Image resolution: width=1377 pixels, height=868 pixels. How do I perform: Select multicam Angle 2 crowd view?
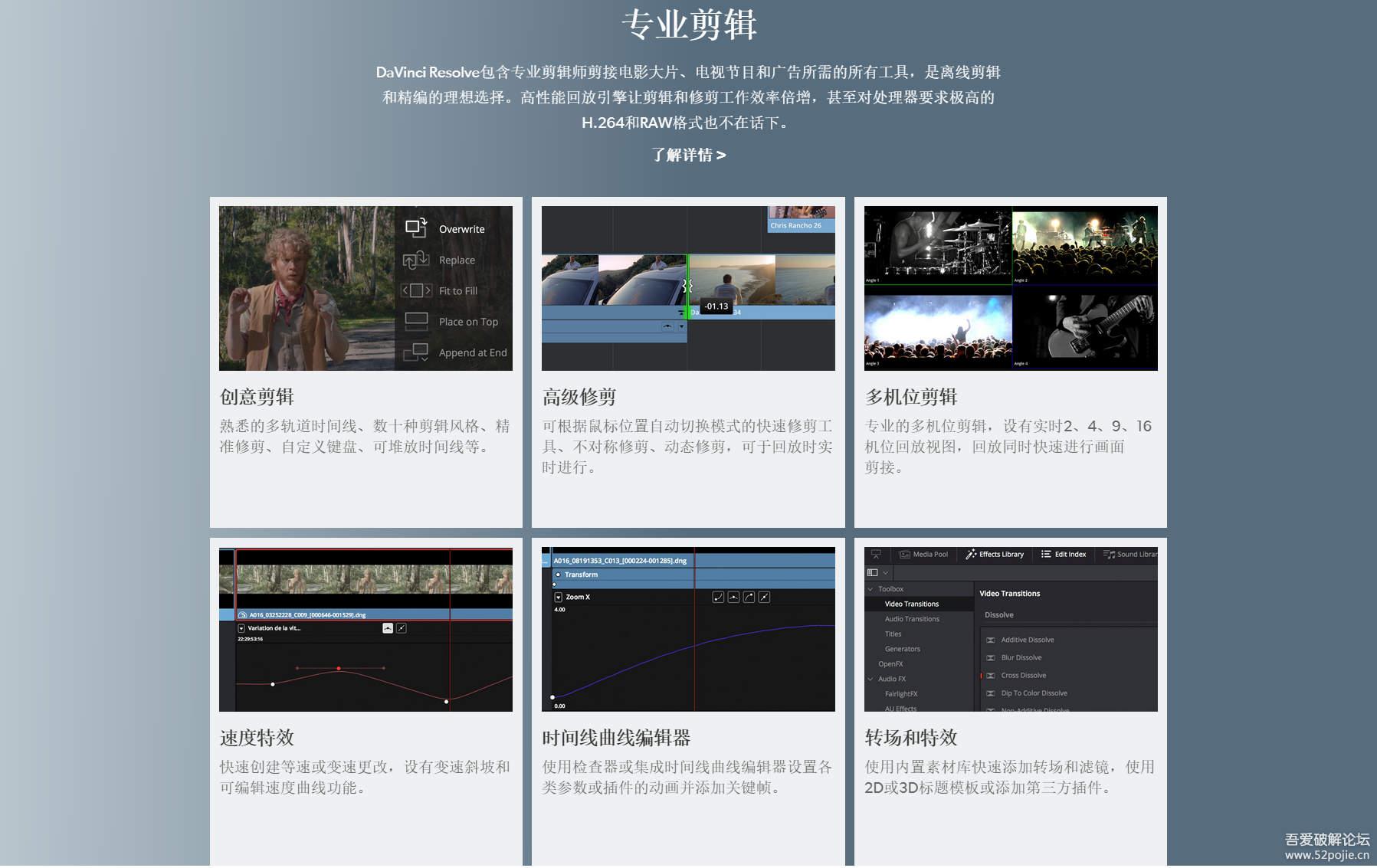coord(1085,247)
